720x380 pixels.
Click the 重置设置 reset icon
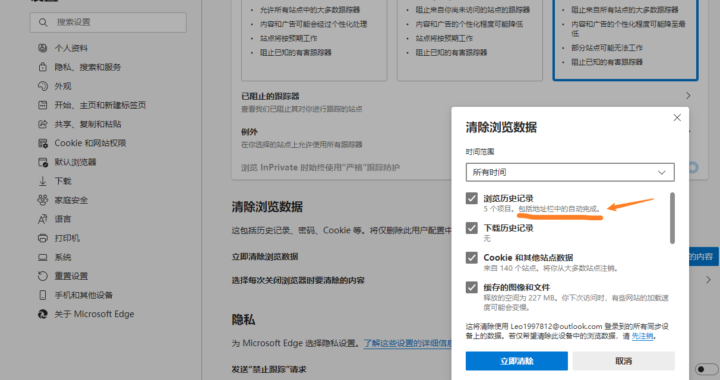[x=43, y=276]
